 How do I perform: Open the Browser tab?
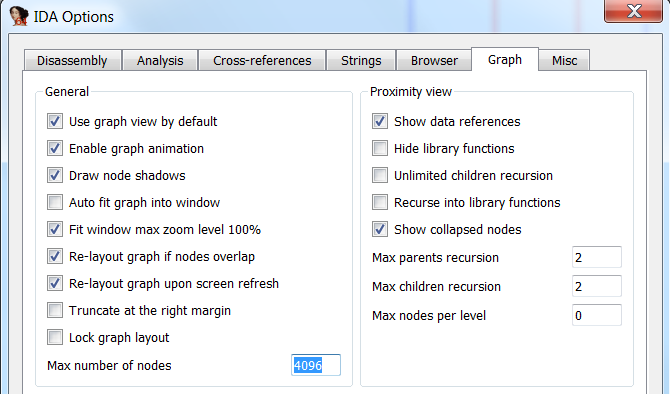(x=434, y=61)
